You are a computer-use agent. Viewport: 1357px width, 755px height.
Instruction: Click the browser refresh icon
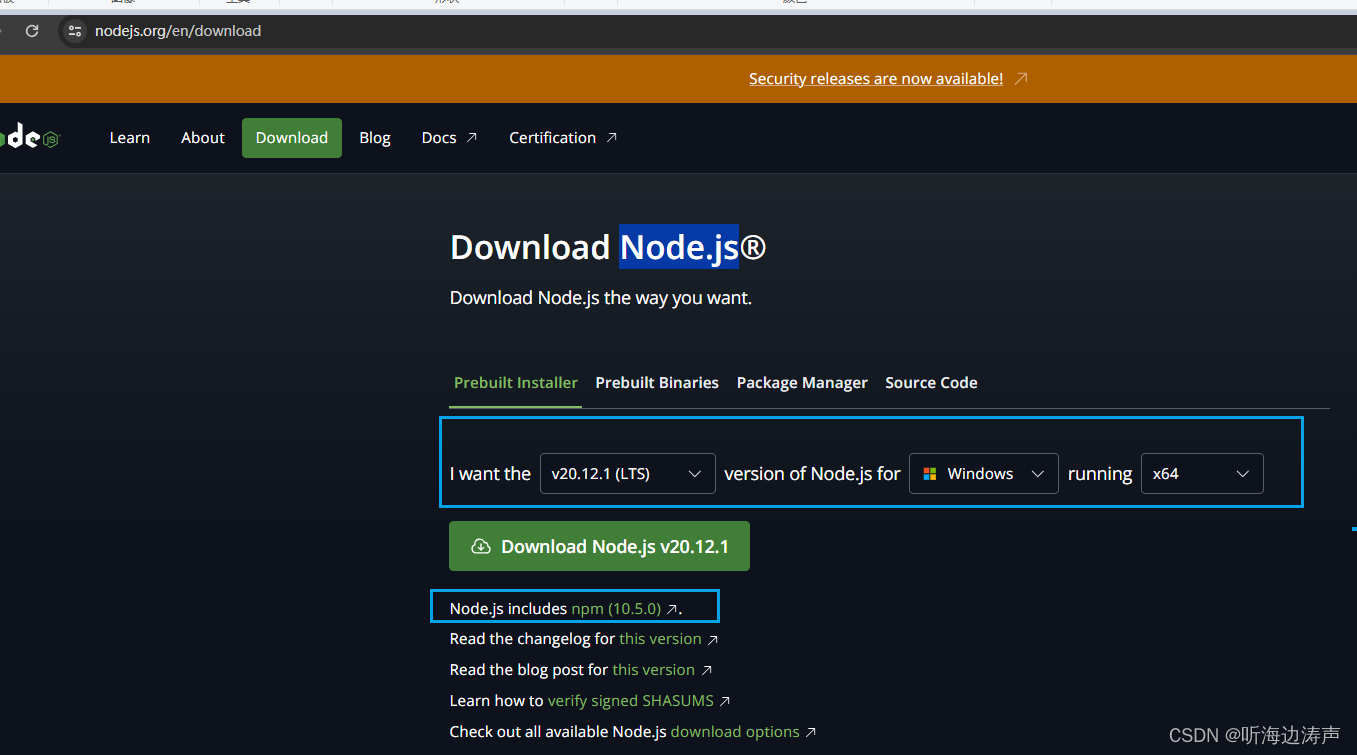pos(33,31)
